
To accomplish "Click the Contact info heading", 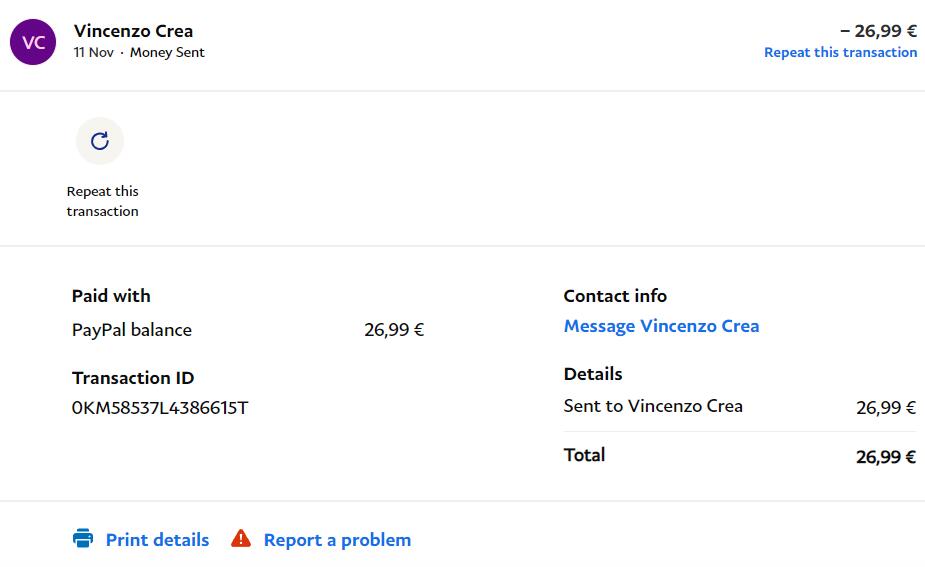I will [x=615, y=296].
